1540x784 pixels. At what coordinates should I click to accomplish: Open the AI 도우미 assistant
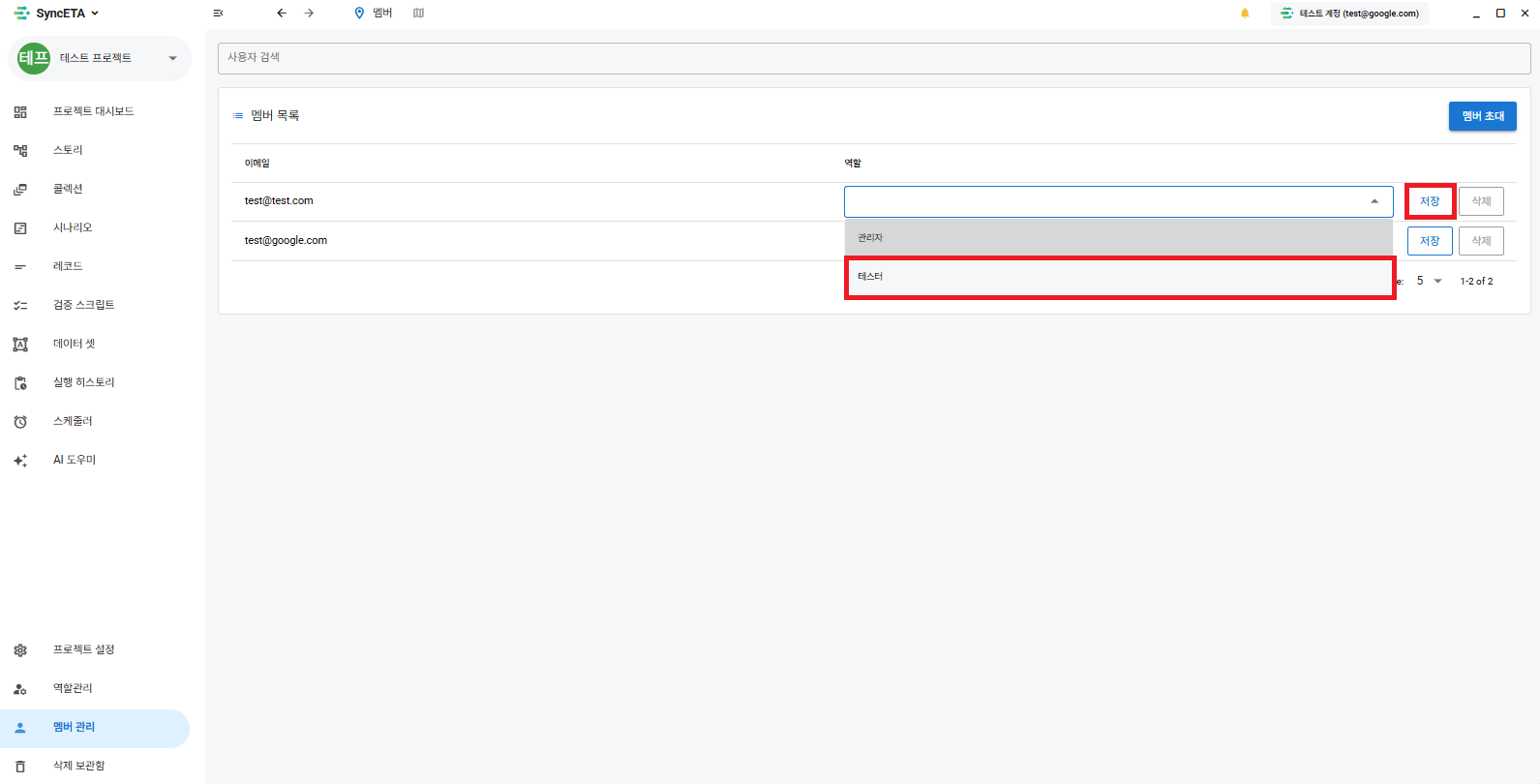(75, 460)
